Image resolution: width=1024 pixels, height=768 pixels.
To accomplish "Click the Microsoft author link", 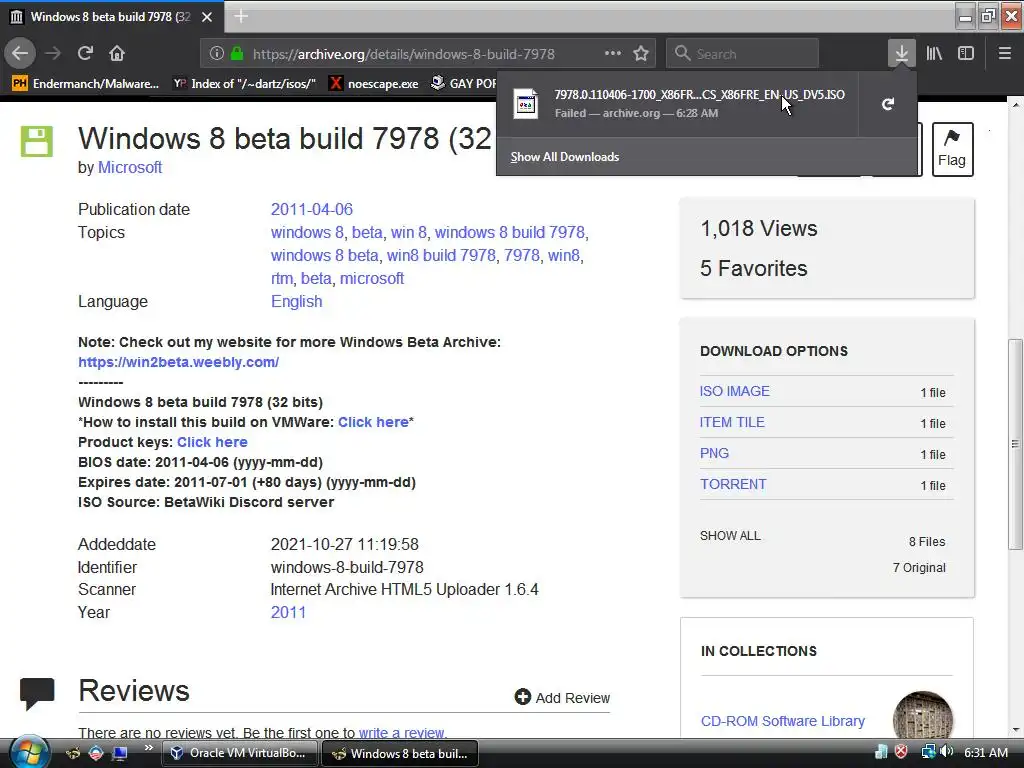I will tap(130, 167).
